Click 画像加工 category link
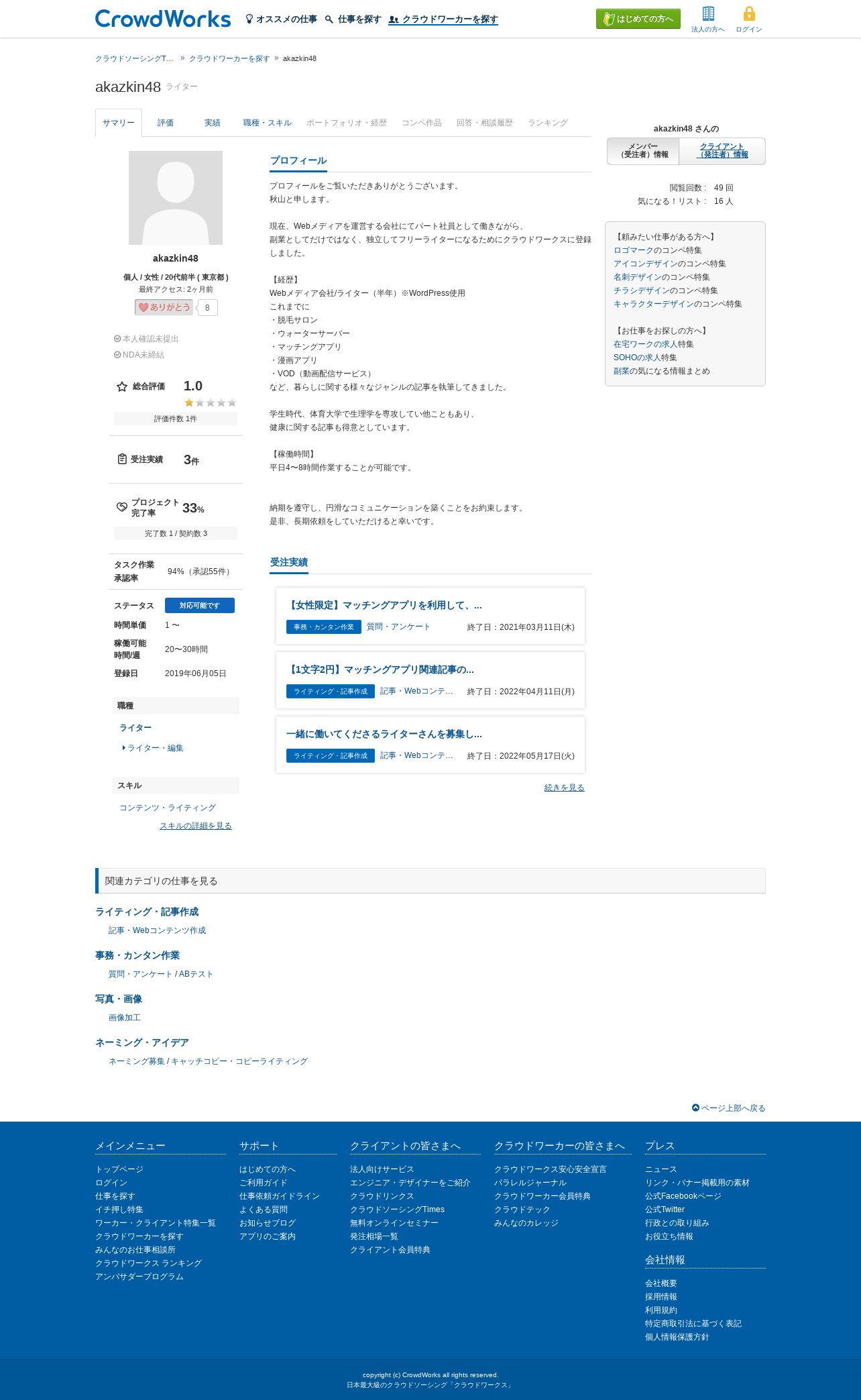This screenshot has width=861, height=1400. click(125, 1018)
